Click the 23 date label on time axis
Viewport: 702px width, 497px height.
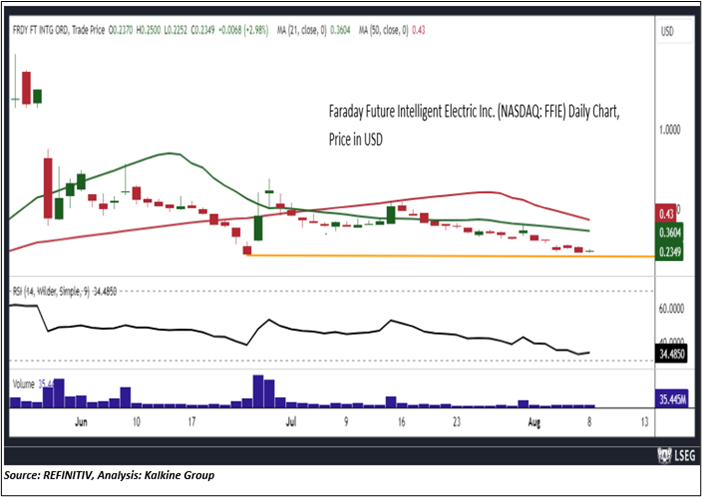457,422
